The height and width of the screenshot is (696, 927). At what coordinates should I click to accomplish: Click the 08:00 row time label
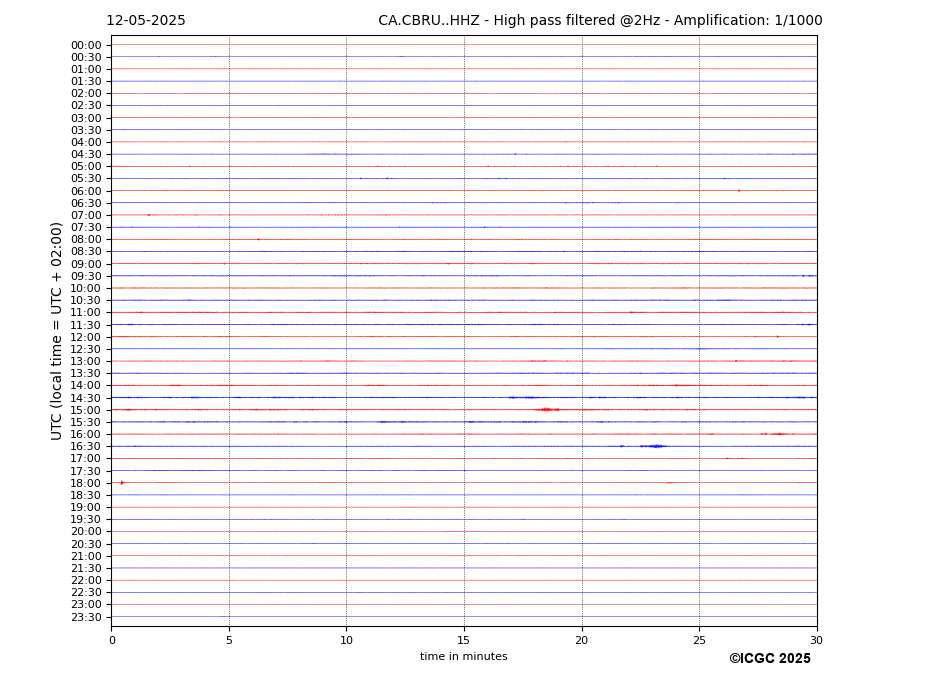click(x=86, y=240)
